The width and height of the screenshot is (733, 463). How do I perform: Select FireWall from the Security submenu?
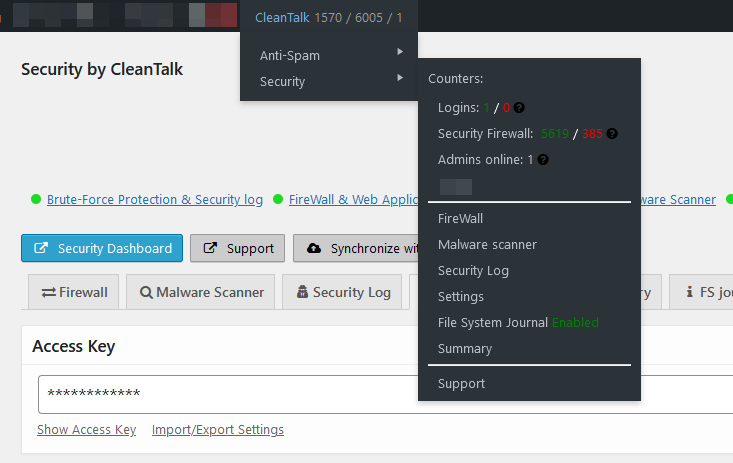[x=460, y=219]
